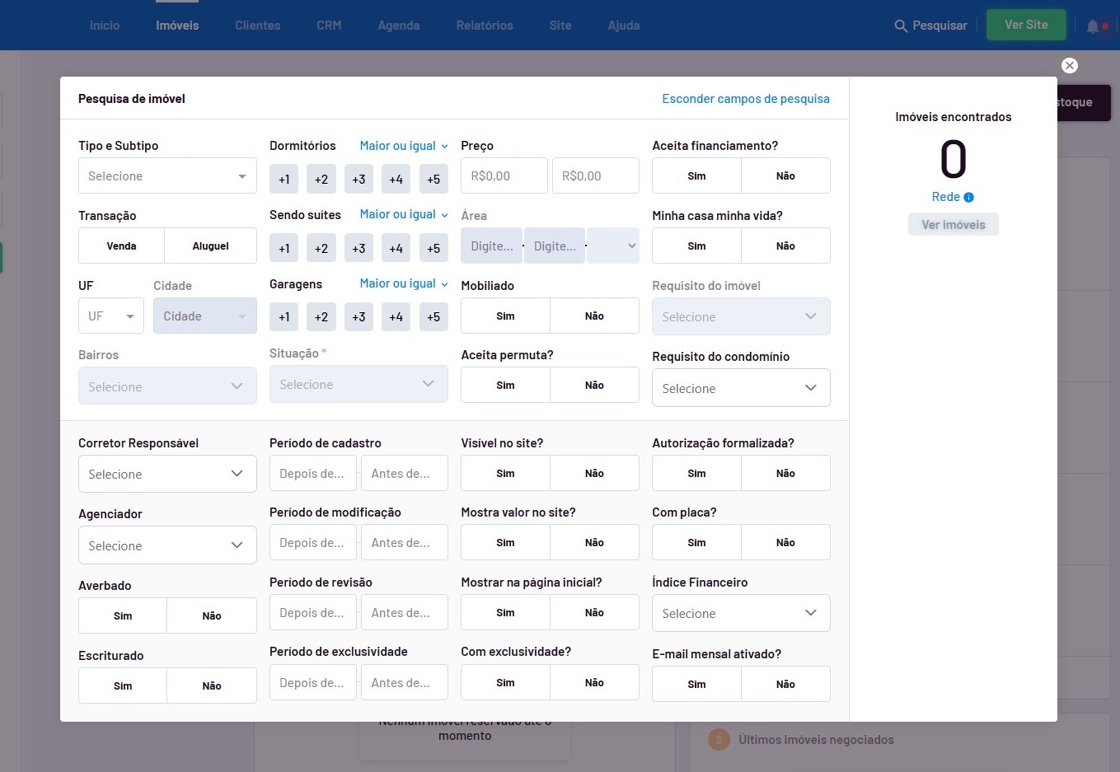1120x772 pixels.
Task: Choose Sim for Mobiliado
Action: pyautogui.click(x=505, y=316)
